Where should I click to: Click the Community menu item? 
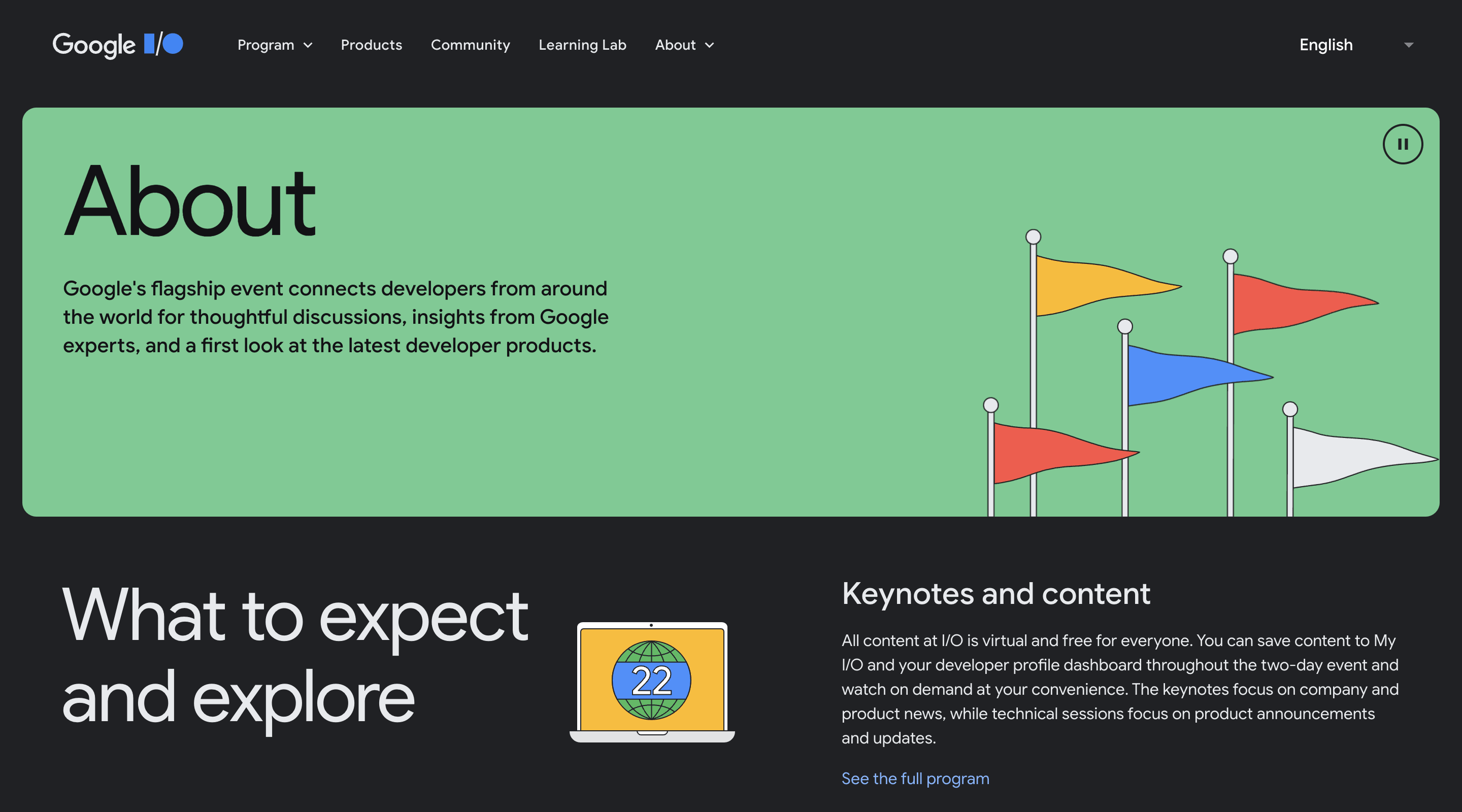[470, 44]
